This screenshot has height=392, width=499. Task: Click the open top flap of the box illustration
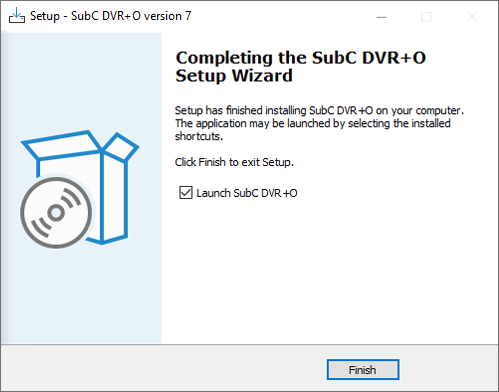[x=62, y=144]
